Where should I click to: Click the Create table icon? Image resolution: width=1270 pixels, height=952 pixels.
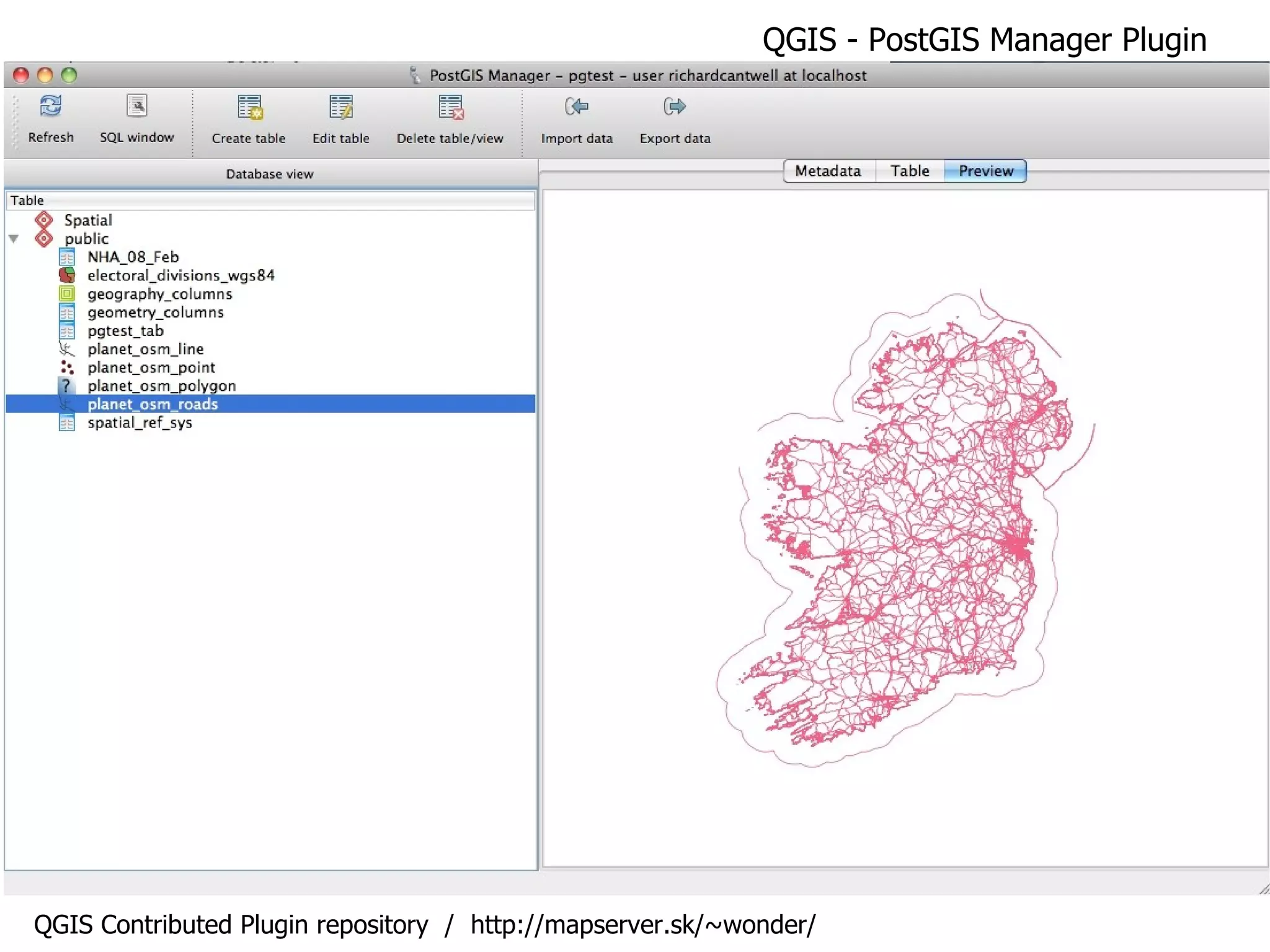click(249, 108)
